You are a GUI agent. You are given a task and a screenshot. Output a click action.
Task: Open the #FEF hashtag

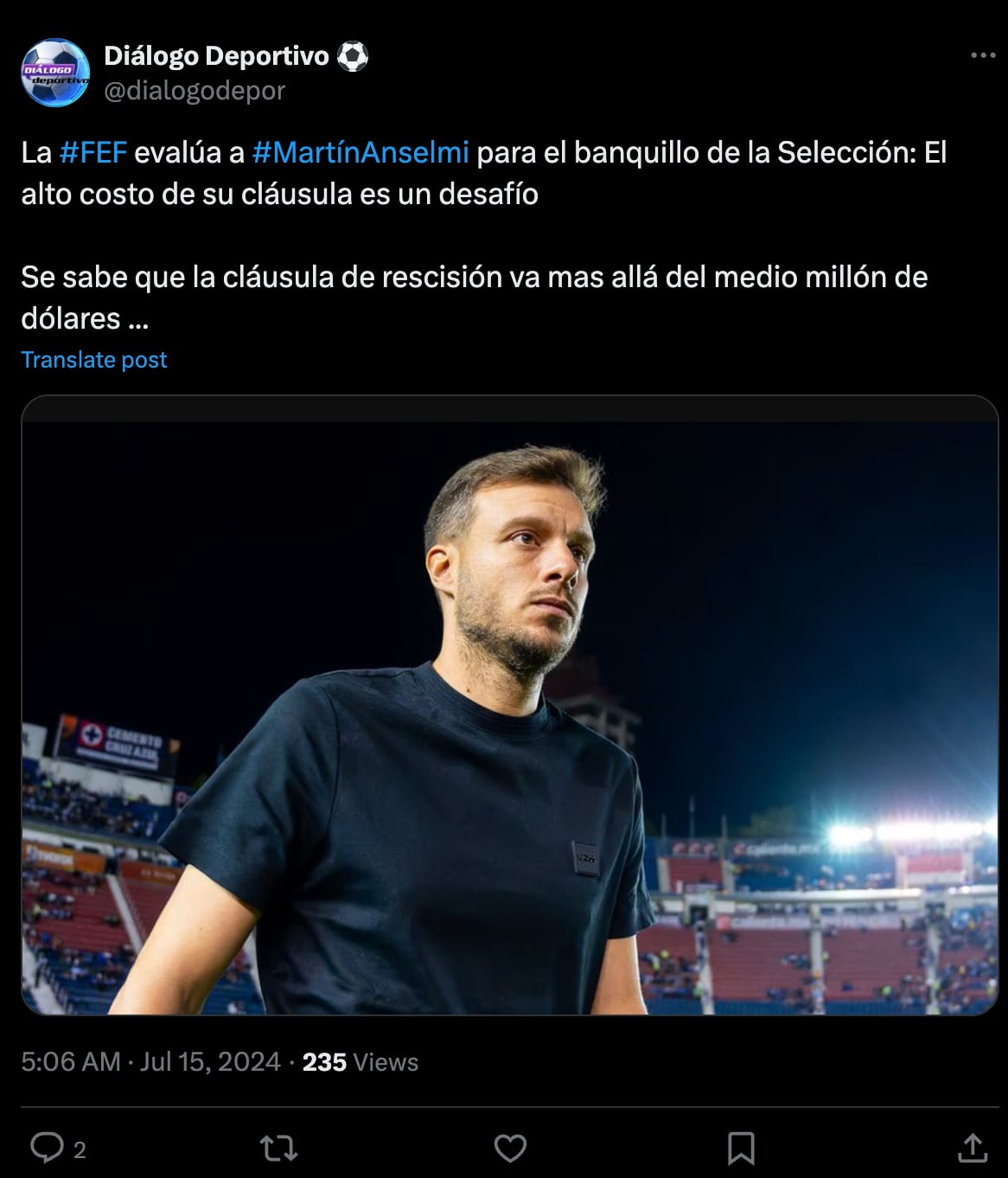coord(93,152)
